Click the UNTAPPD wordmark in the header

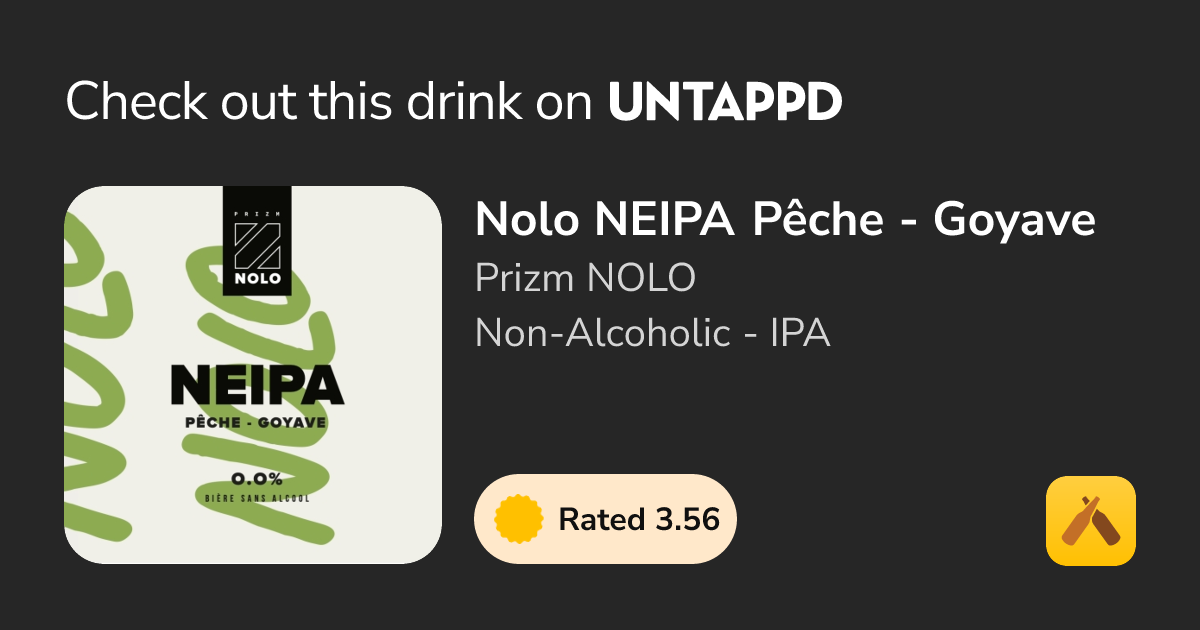(x=725, y=101)
